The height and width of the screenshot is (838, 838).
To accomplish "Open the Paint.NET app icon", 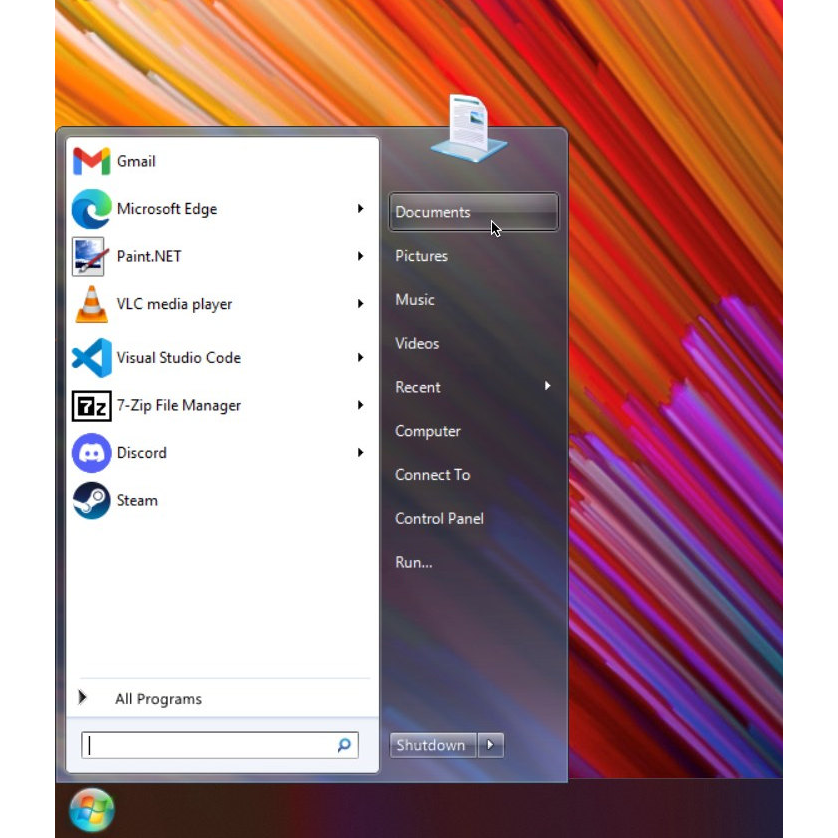I will (x=88, y=257).
